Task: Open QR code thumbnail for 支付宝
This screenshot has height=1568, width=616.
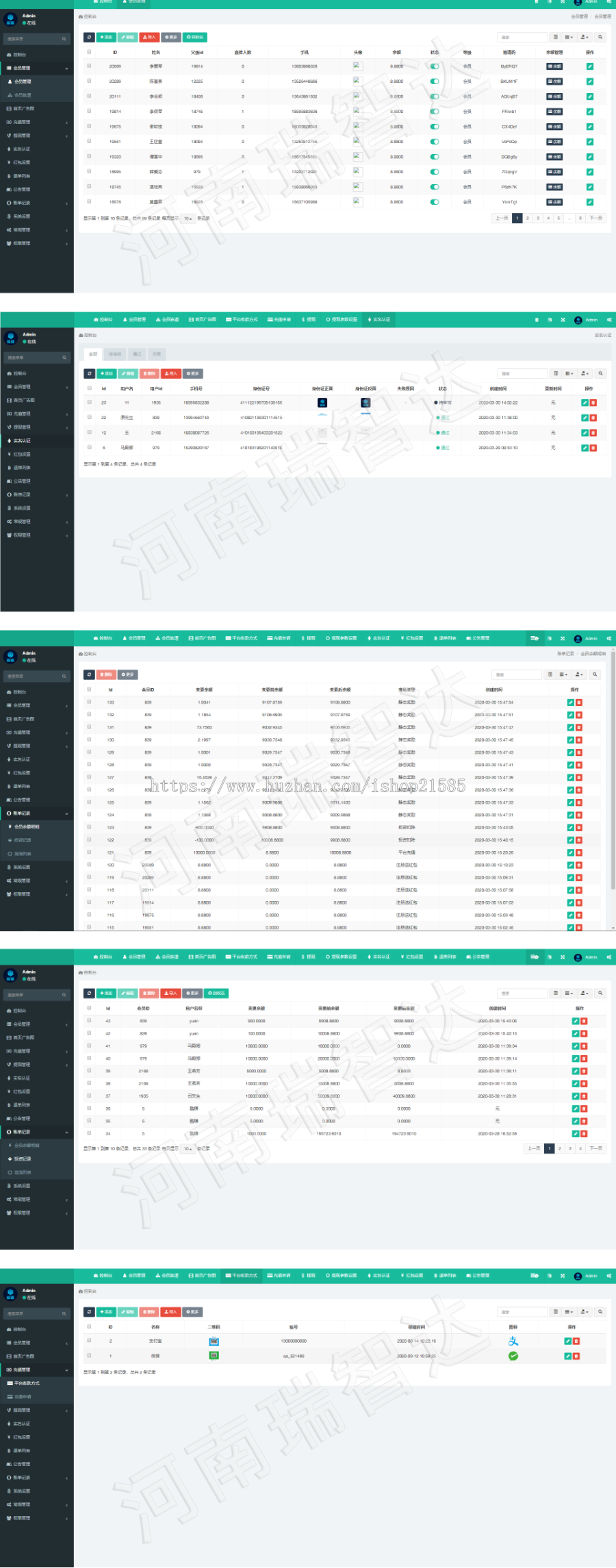Action: coord(214,1341)
